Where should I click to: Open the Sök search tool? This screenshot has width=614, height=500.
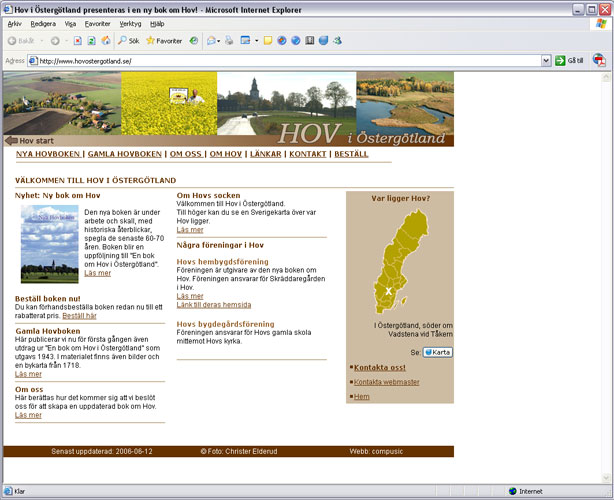point(128,41)
